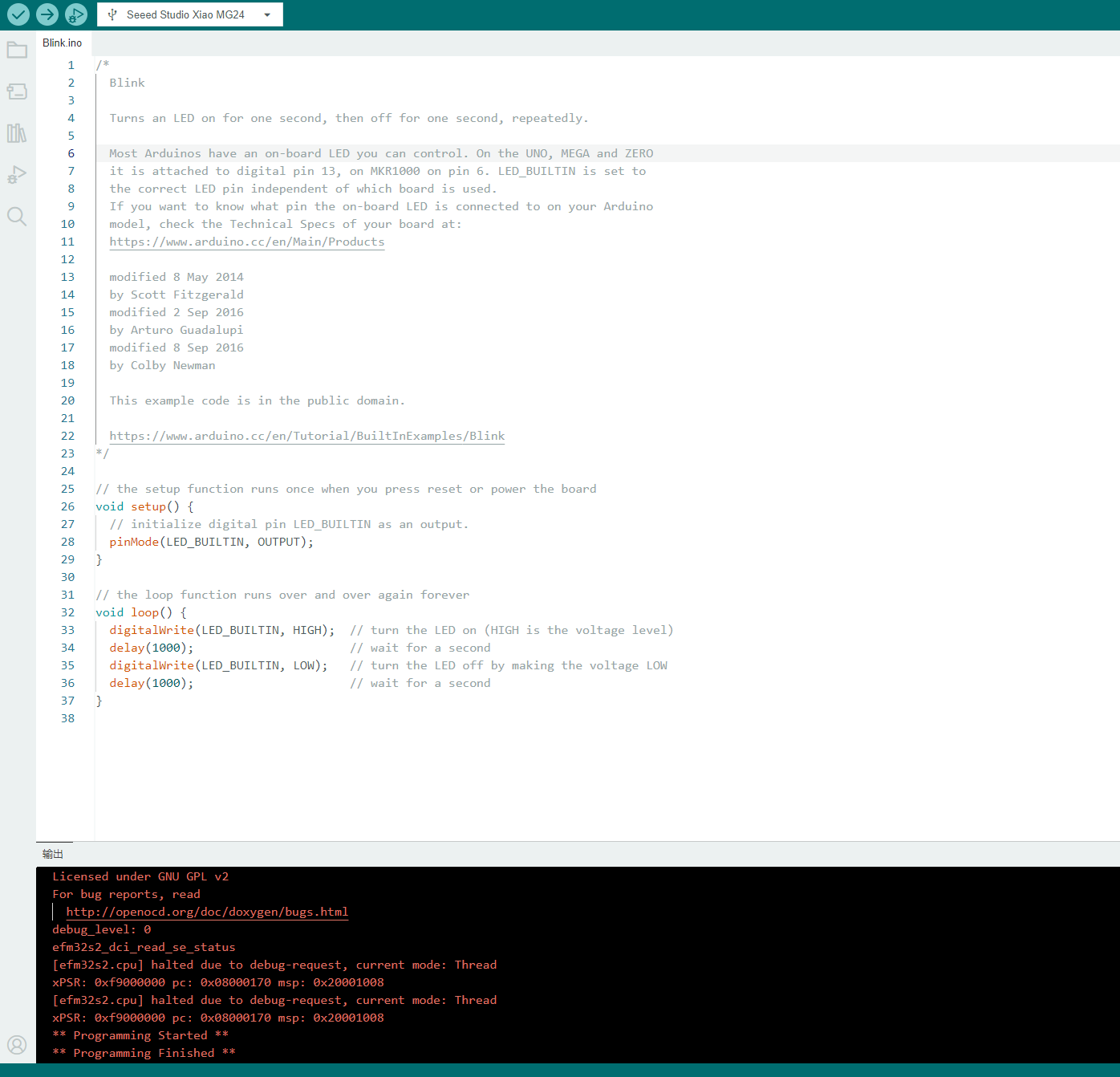Screen dimensions: 1120x1077
Task: Click the 输出 output panel tab
Action: (x=53, y=854)
